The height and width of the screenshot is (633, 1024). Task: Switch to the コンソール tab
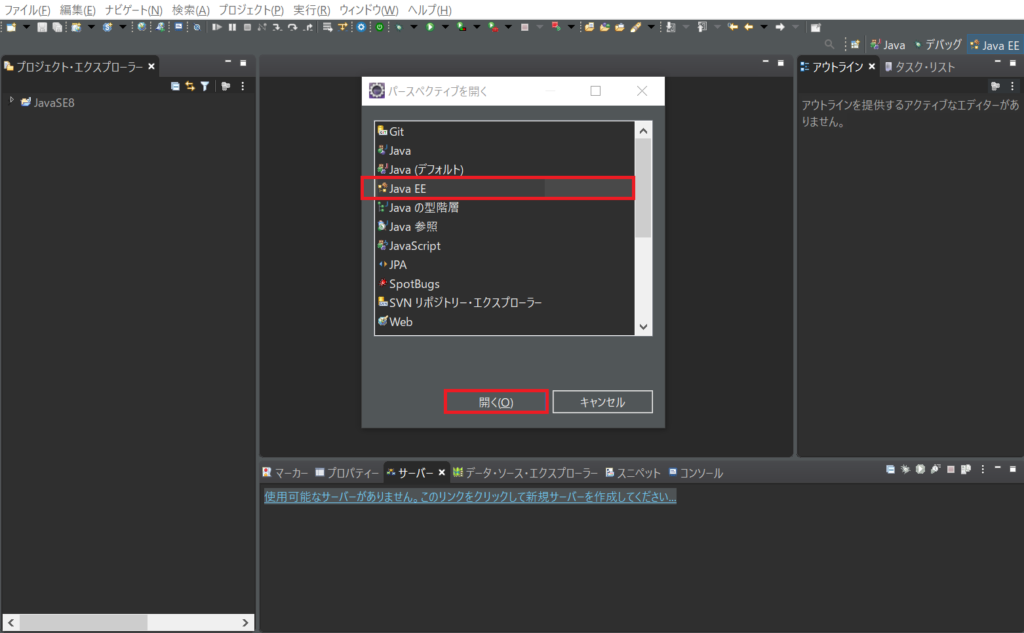(700, 473)
